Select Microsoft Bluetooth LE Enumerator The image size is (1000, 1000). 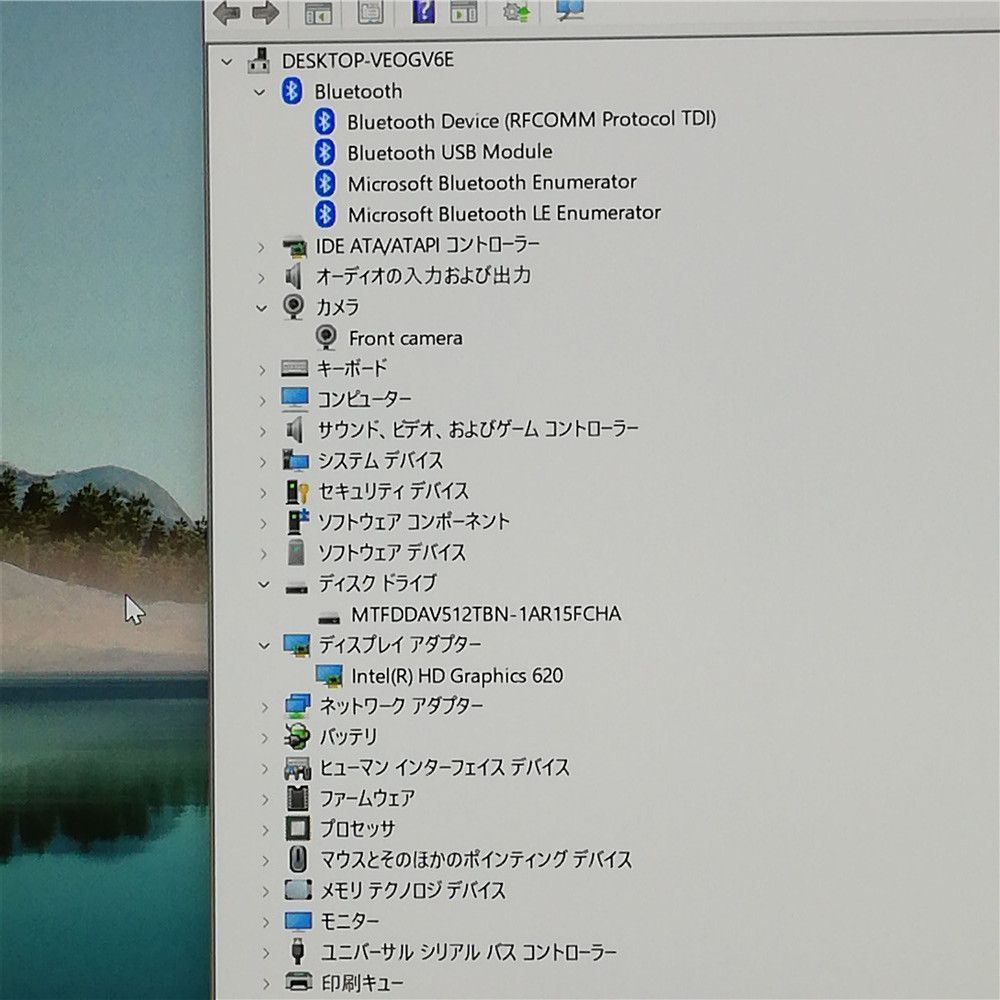[x=503, y=213]
